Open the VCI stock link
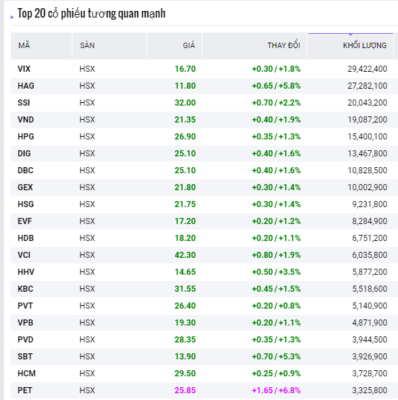 tap(24, 255)
